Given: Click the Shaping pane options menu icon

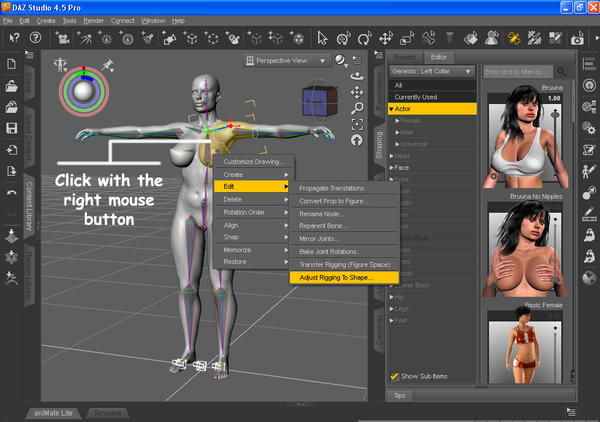Looking at the screenshot, I should [379, 55].
